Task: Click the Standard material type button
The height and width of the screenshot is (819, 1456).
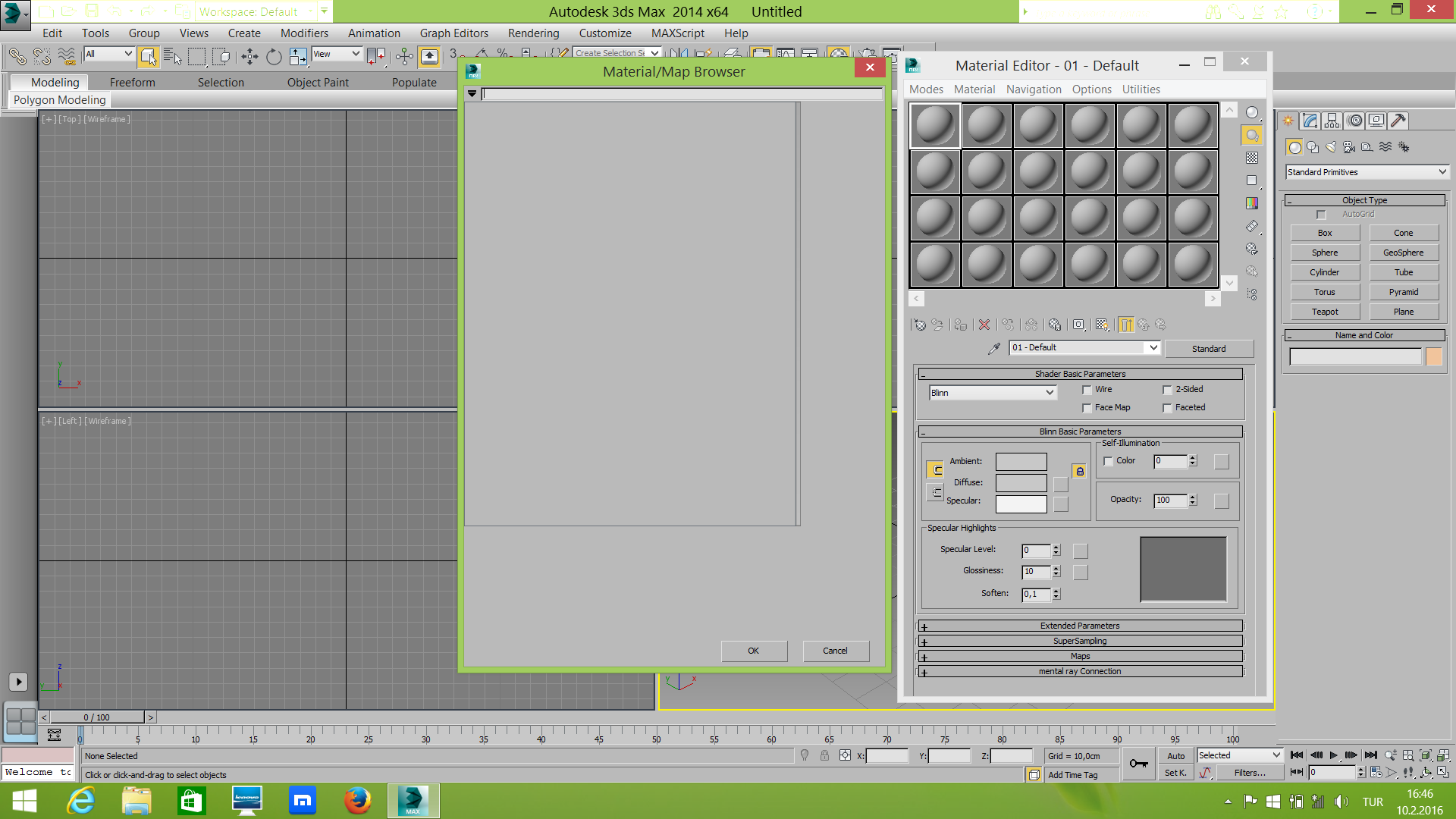Action: 1209,349
